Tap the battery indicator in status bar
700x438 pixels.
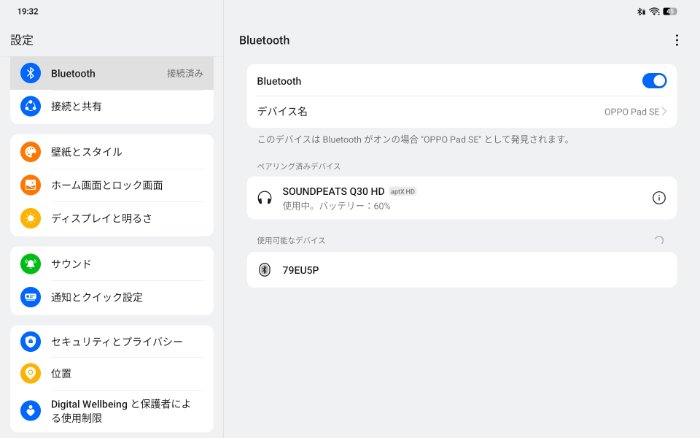tap(669, 11)
